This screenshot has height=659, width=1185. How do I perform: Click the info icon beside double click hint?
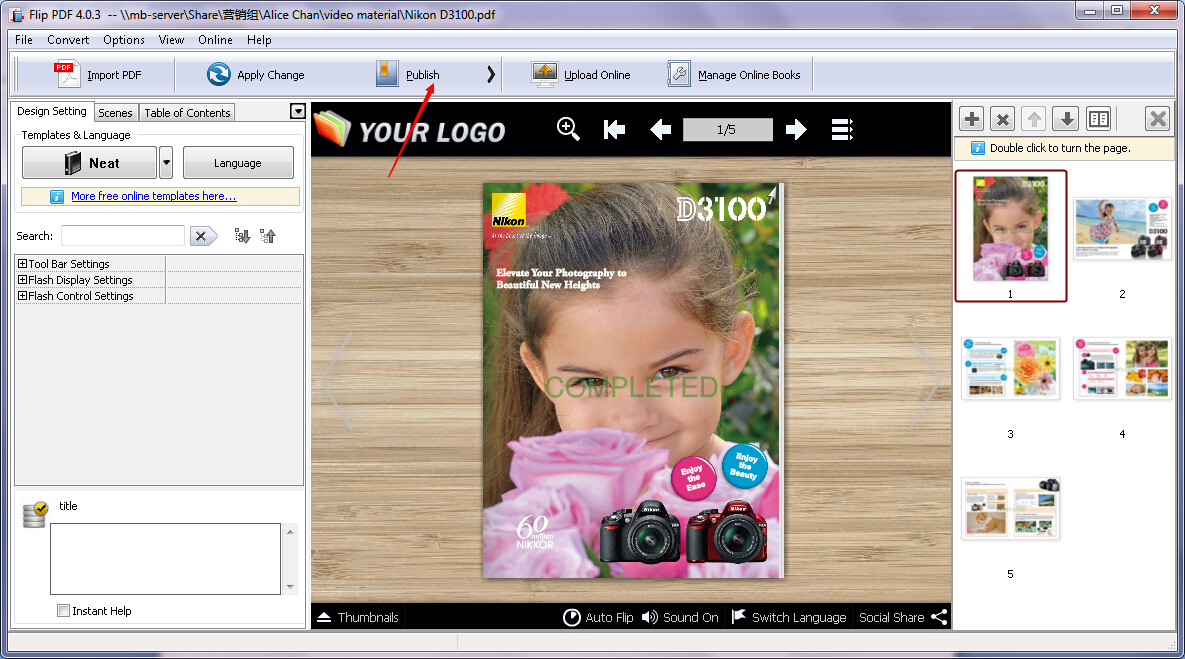point(978,148)
